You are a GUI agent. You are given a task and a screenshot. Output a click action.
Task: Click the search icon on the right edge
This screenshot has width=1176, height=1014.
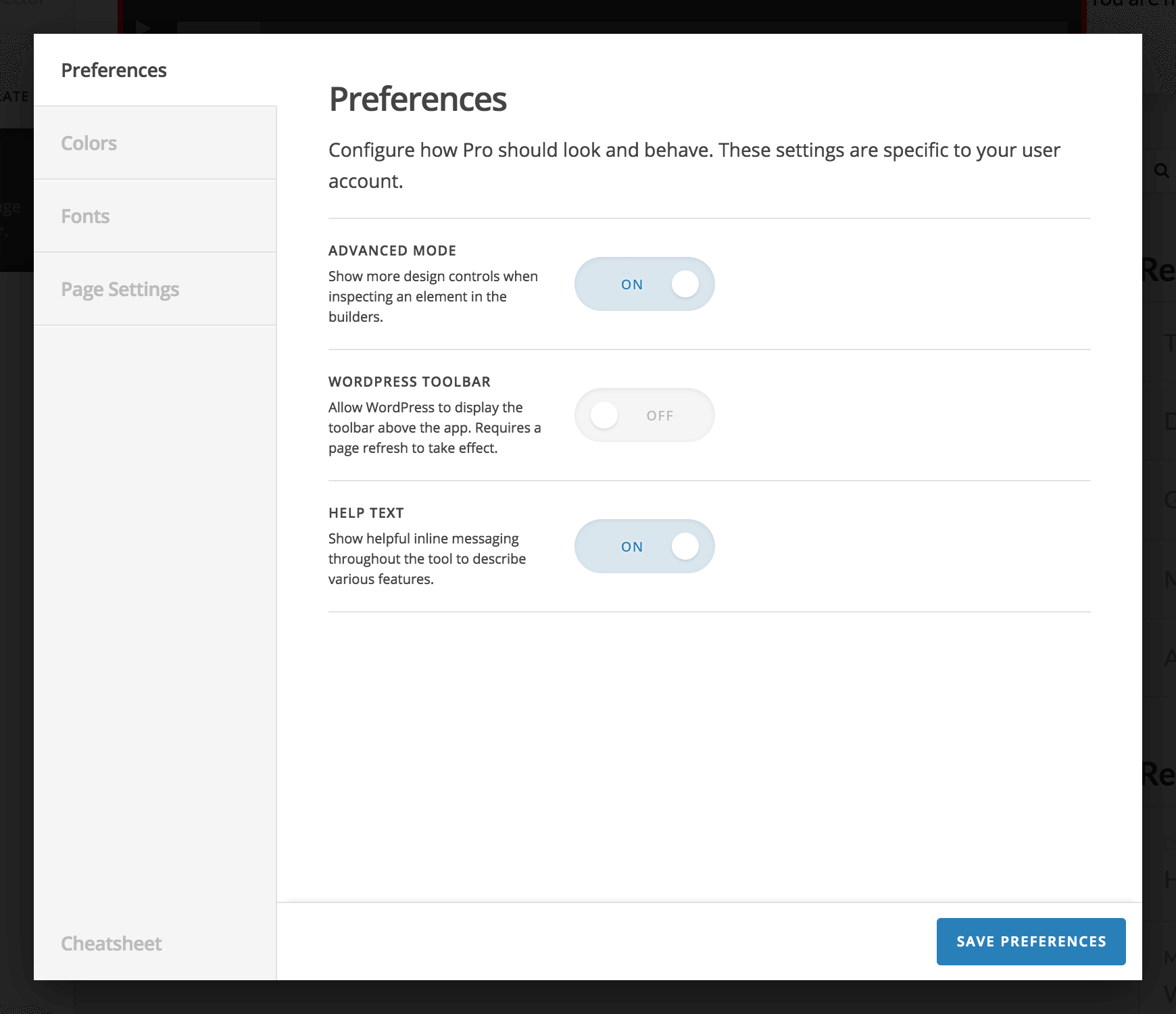click(x=1161, y=170)
